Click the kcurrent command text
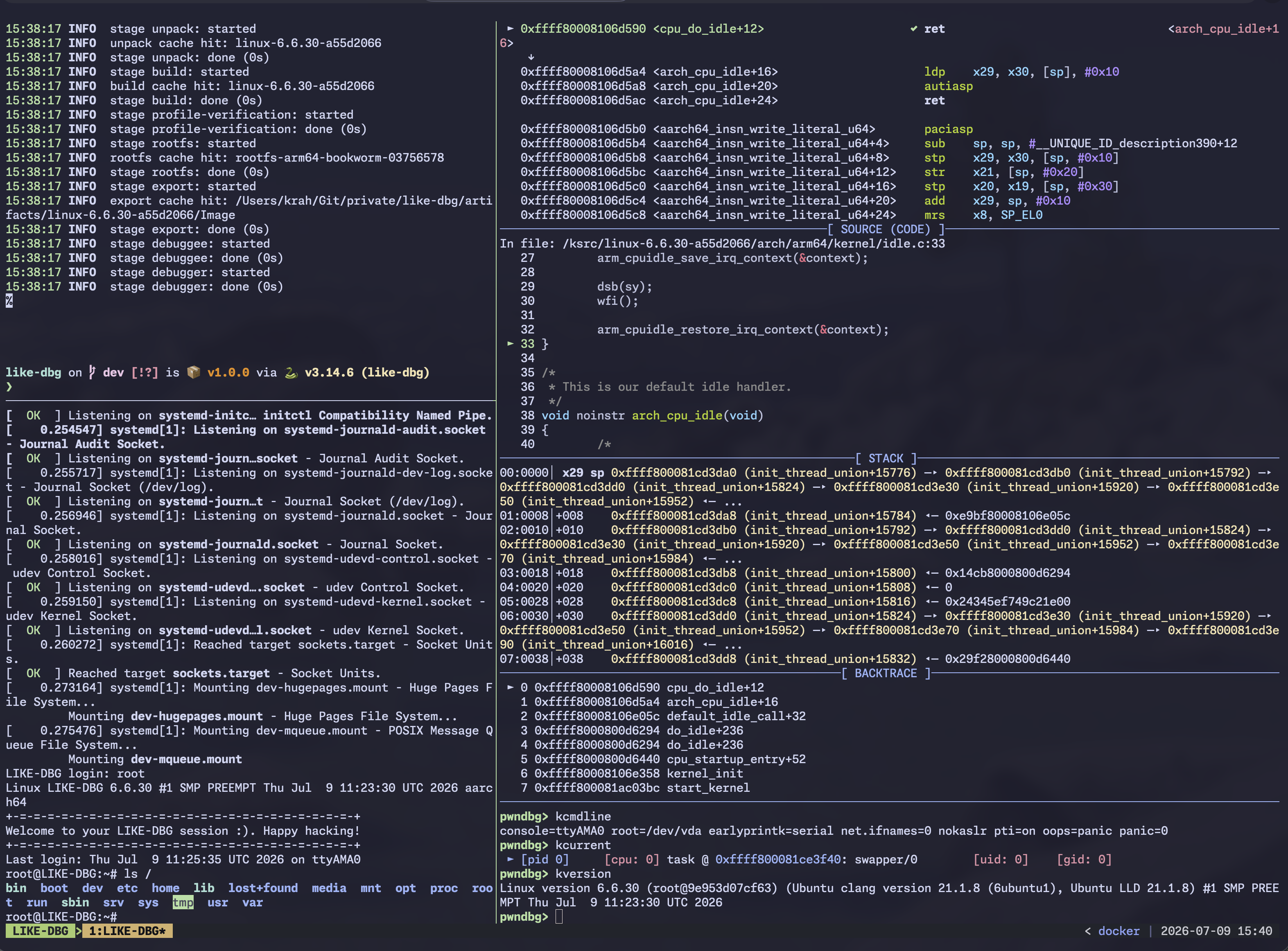The width and height of the screenshot is (1288, 951). point(583,845)
